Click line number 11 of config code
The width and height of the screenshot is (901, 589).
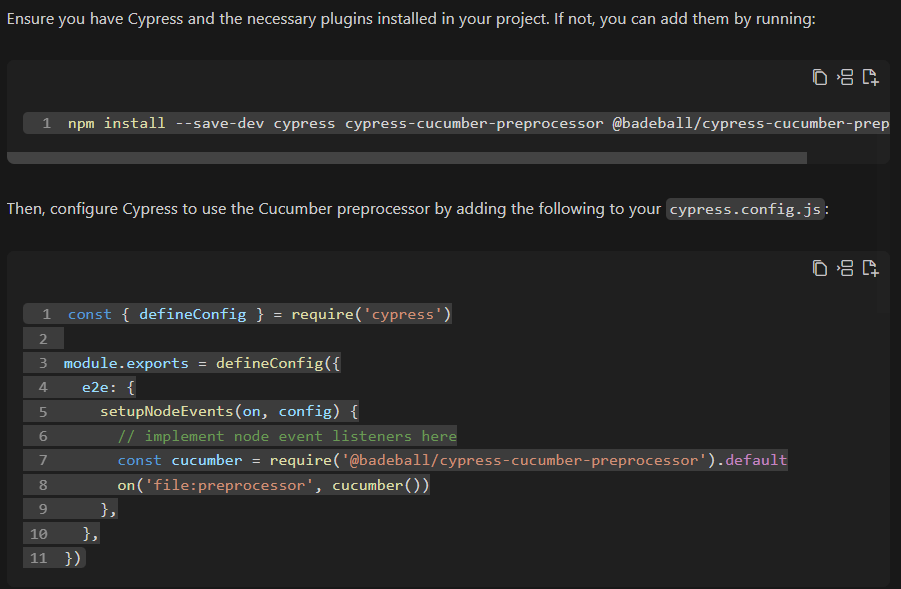click(x=38, y=558)
